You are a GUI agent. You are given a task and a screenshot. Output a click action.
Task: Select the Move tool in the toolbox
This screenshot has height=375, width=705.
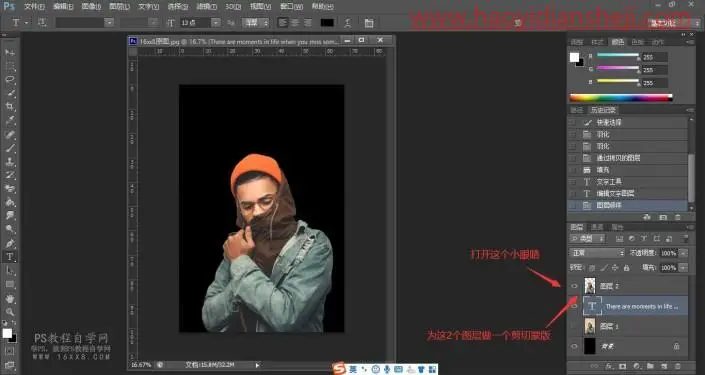[10, 53]
